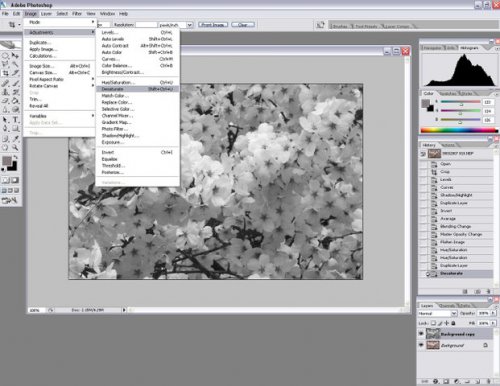
Task: Switch to the Actions tab
Action: click(x=448, y=145)
